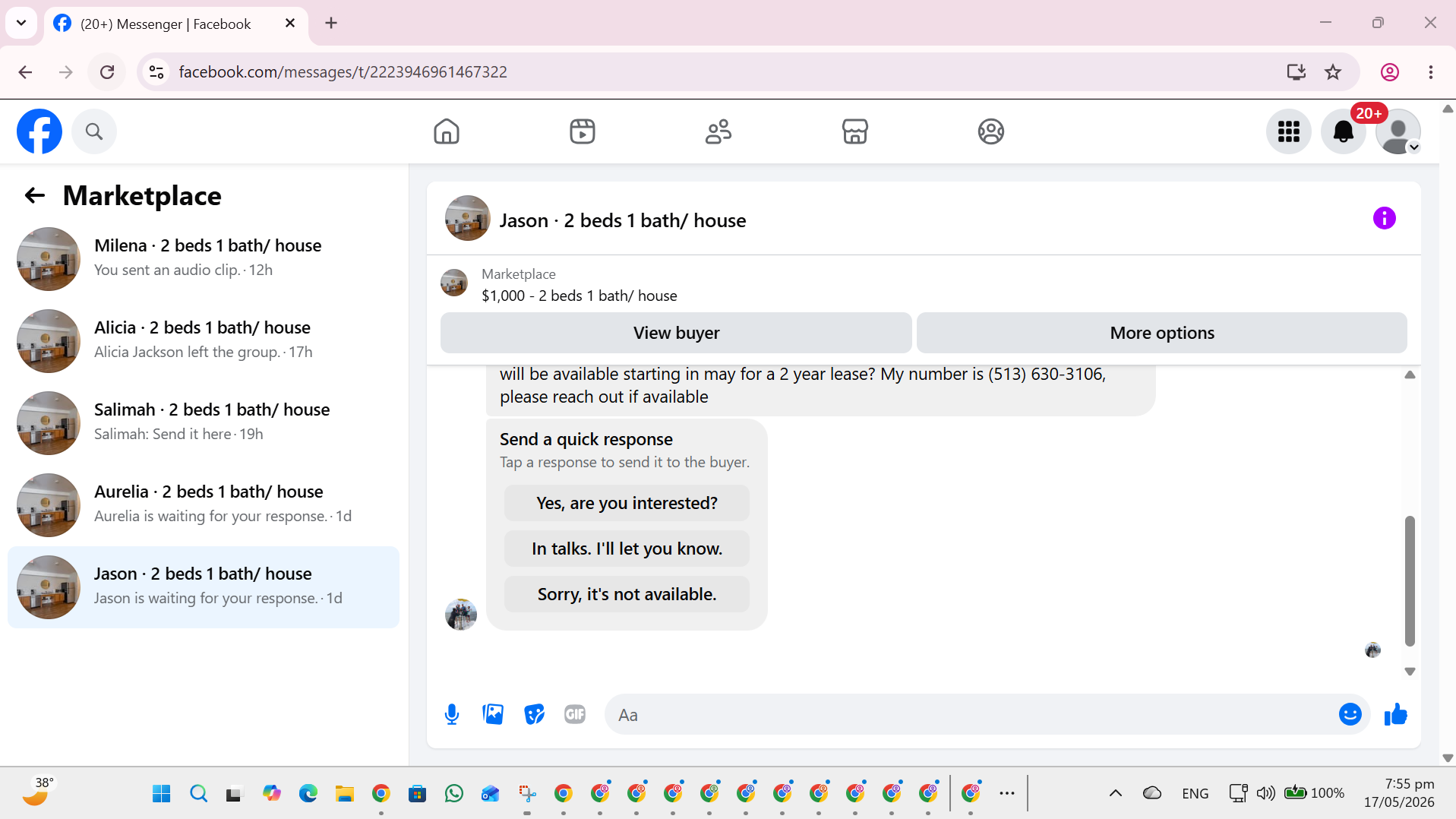Open More options for the listing
The height and width of the screenshot is (819, 1456).
[1162, 333]
